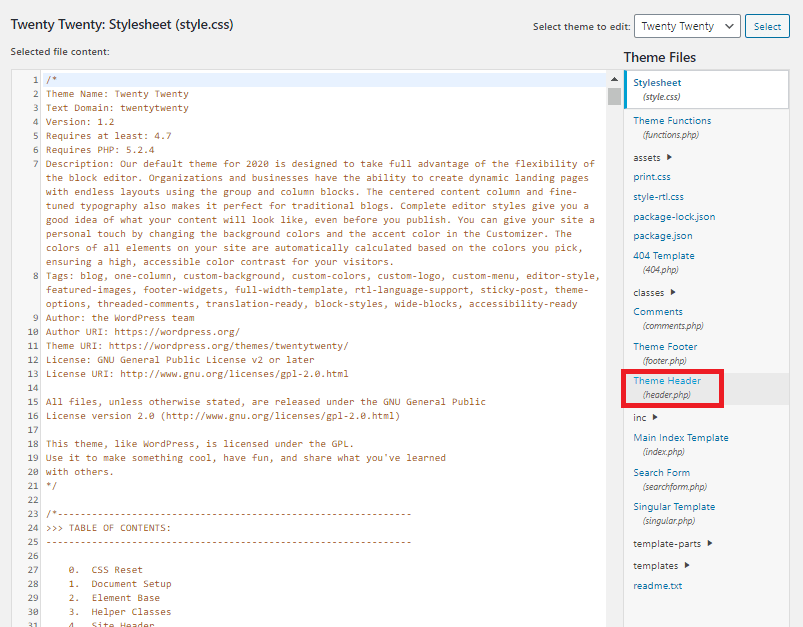This screenshot has width=803, height=627.
Task: Open Theme Header (header.php) file
Action: 667,388
